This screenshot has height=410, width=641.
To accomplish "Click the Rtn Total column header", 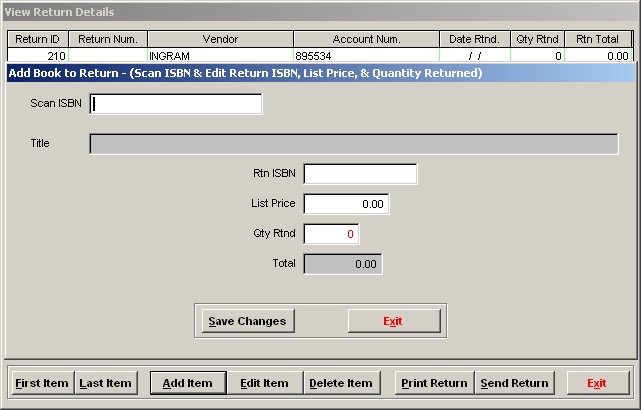I will 598,39.
